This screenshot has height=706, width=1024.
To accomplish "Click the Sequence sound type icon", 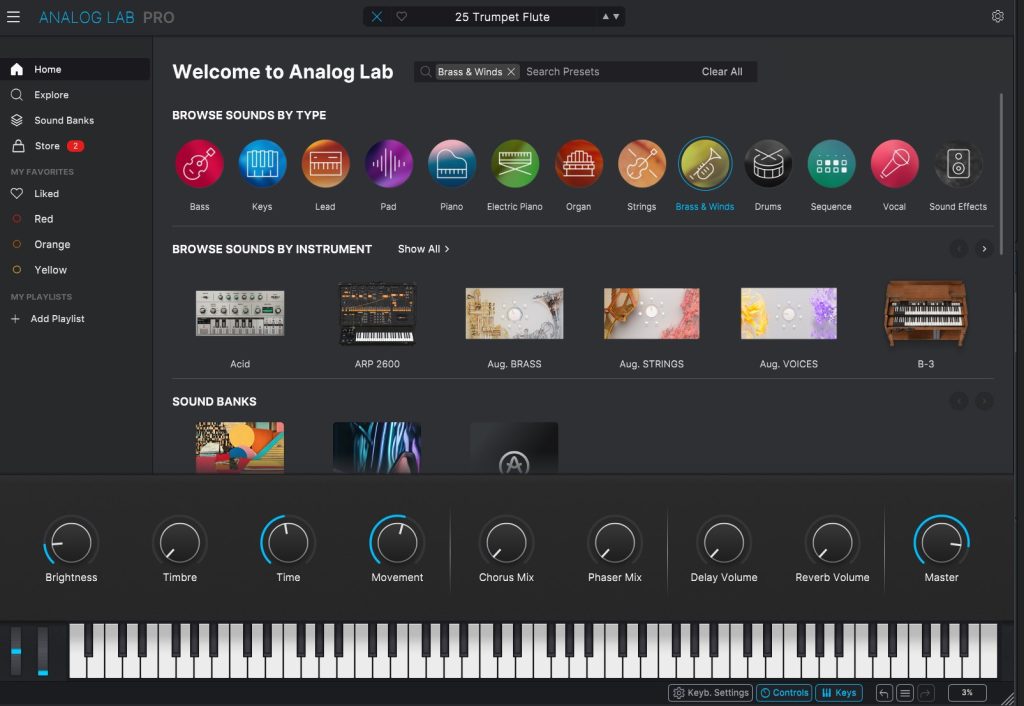I will 831,164.
